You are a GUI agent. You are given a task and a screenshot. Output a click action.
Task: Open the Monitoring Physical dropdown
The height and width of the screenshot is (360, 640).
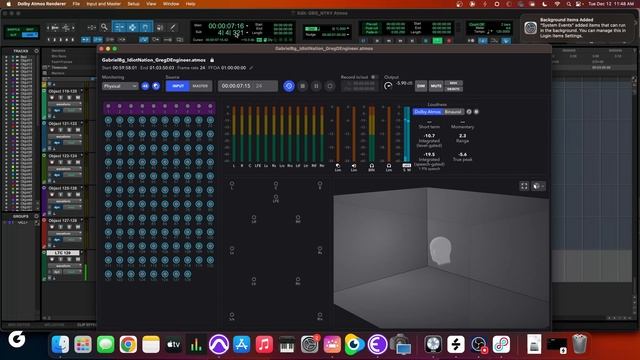tap(120, 86)
